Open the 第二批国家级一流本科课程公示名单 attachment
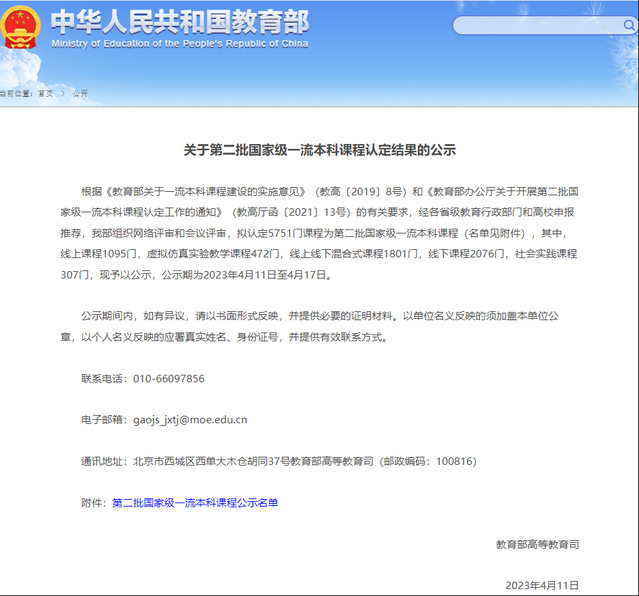The image size is (639, 596). (x=195, y=502)
